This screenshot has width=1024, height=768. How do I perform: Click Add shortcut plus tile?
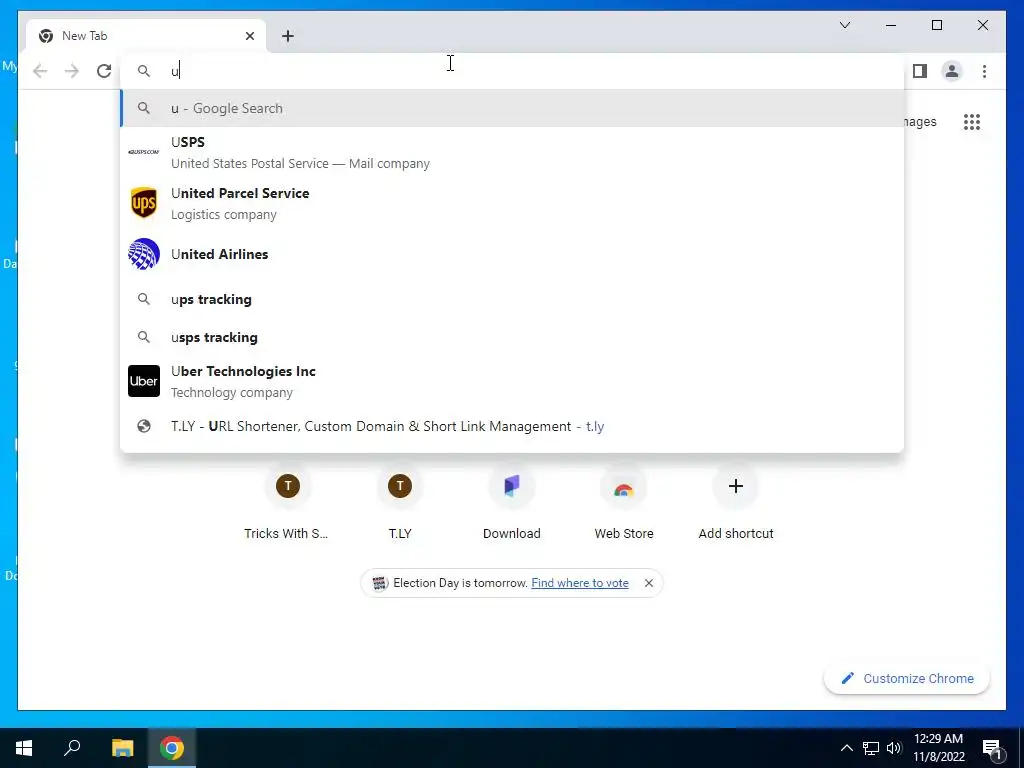coord(736,504)
